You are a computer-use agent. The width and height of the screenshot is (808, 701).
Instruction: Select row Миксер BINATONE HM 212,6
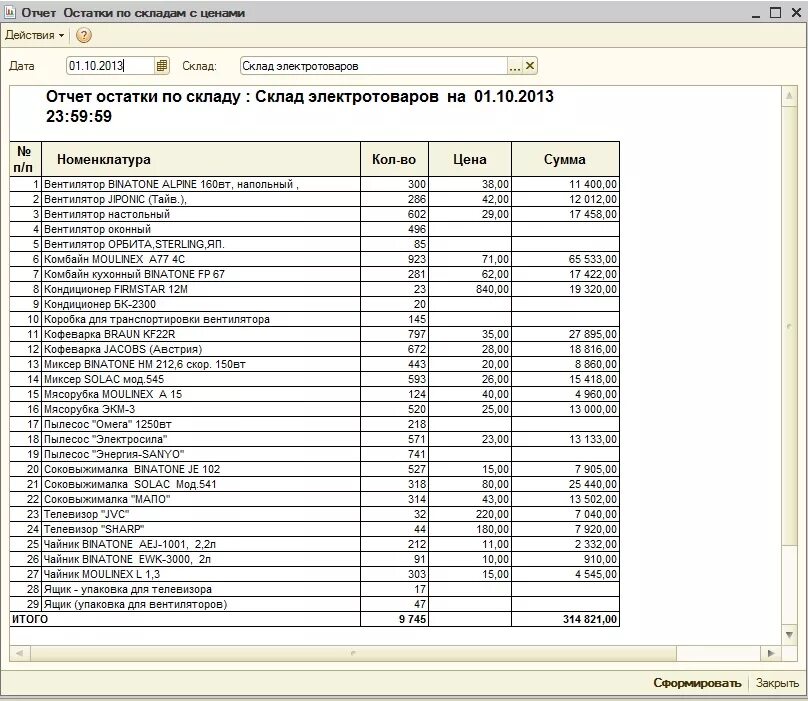click(314, 364)
